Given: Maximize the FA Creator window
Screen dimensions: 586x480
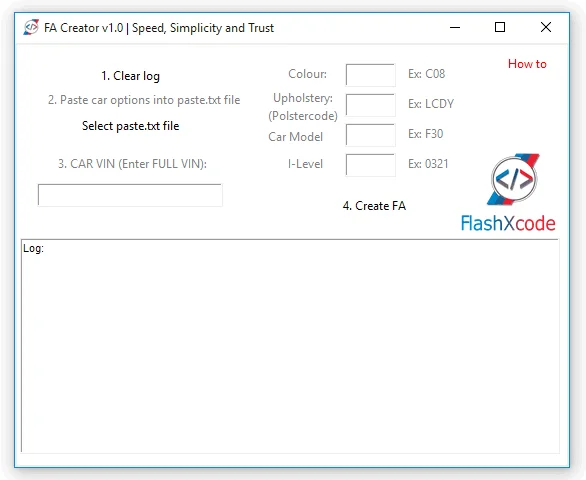Looking at the screenshot, I should click(500, 27).
